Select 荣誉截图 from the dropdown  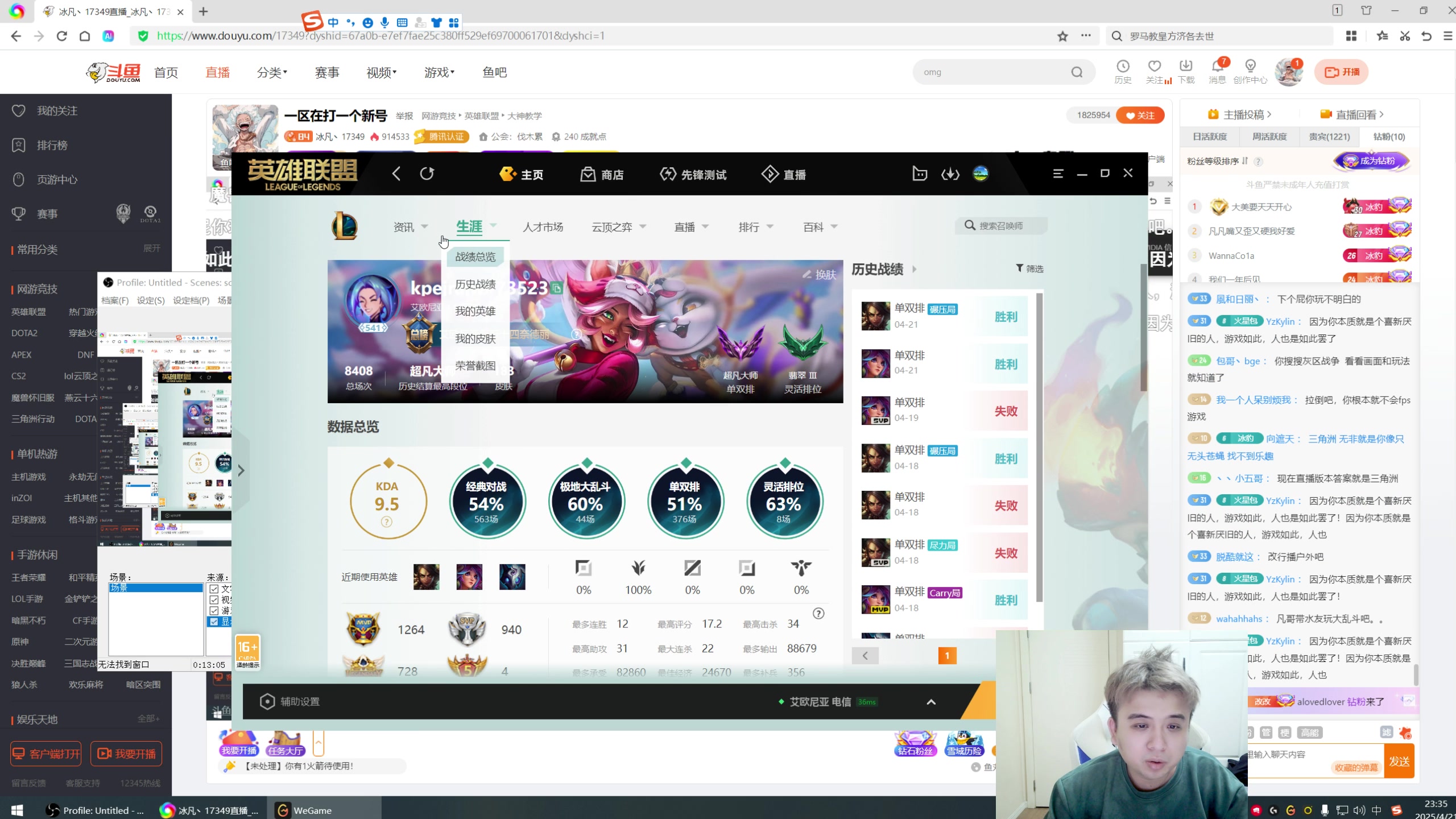[x=475, y=366]
